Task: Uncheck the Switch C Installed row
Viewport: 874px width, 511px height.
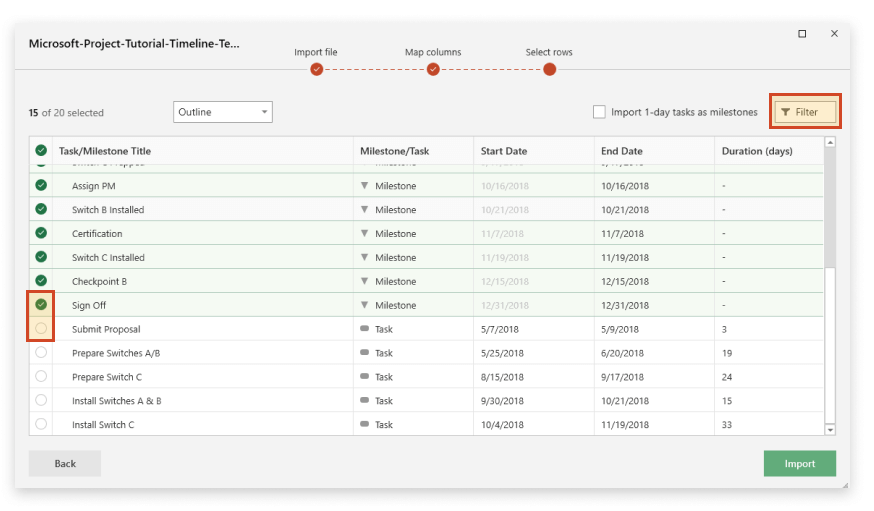Action: 41,257
